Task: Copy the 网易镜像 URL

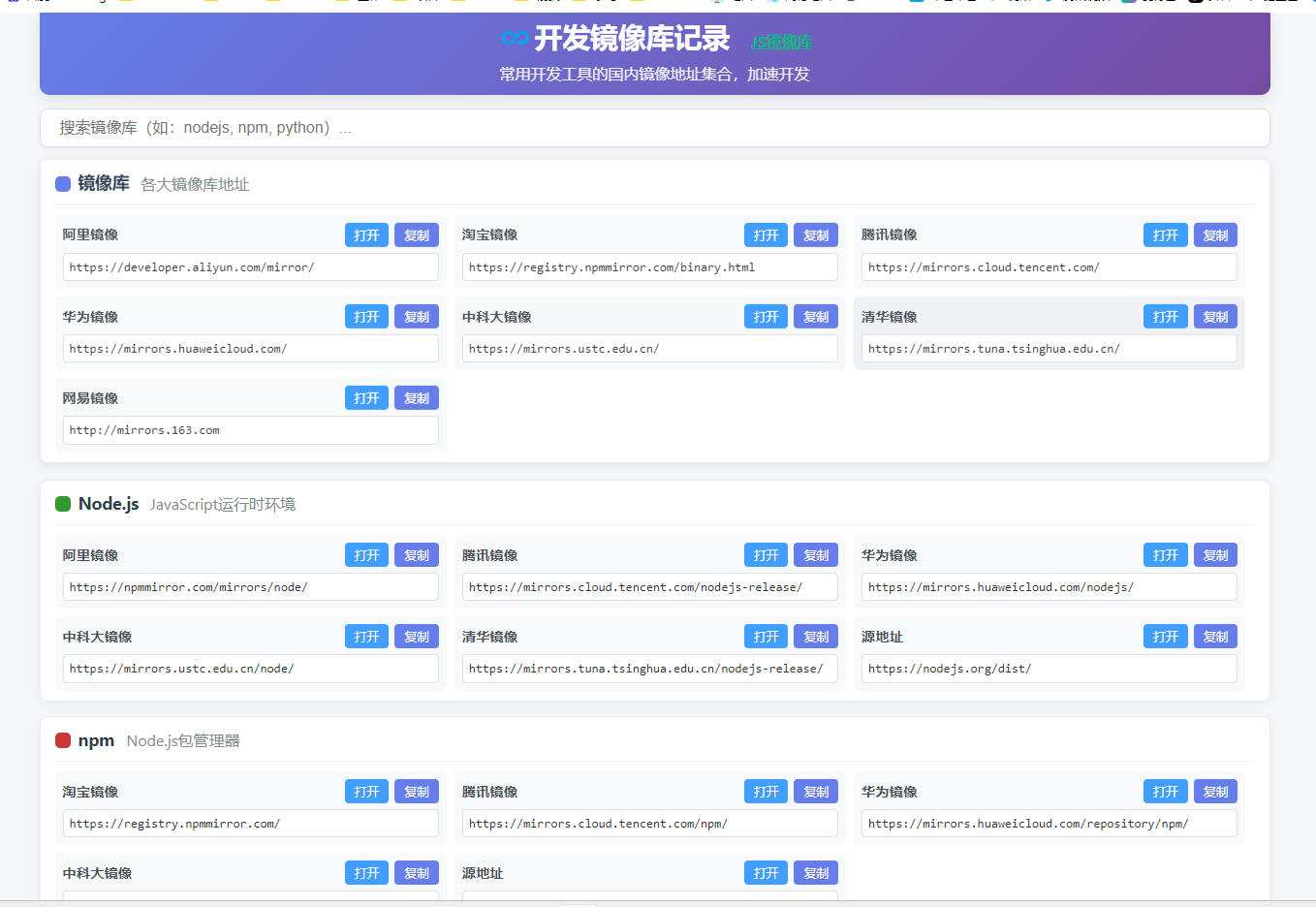Action: [417, 398]
